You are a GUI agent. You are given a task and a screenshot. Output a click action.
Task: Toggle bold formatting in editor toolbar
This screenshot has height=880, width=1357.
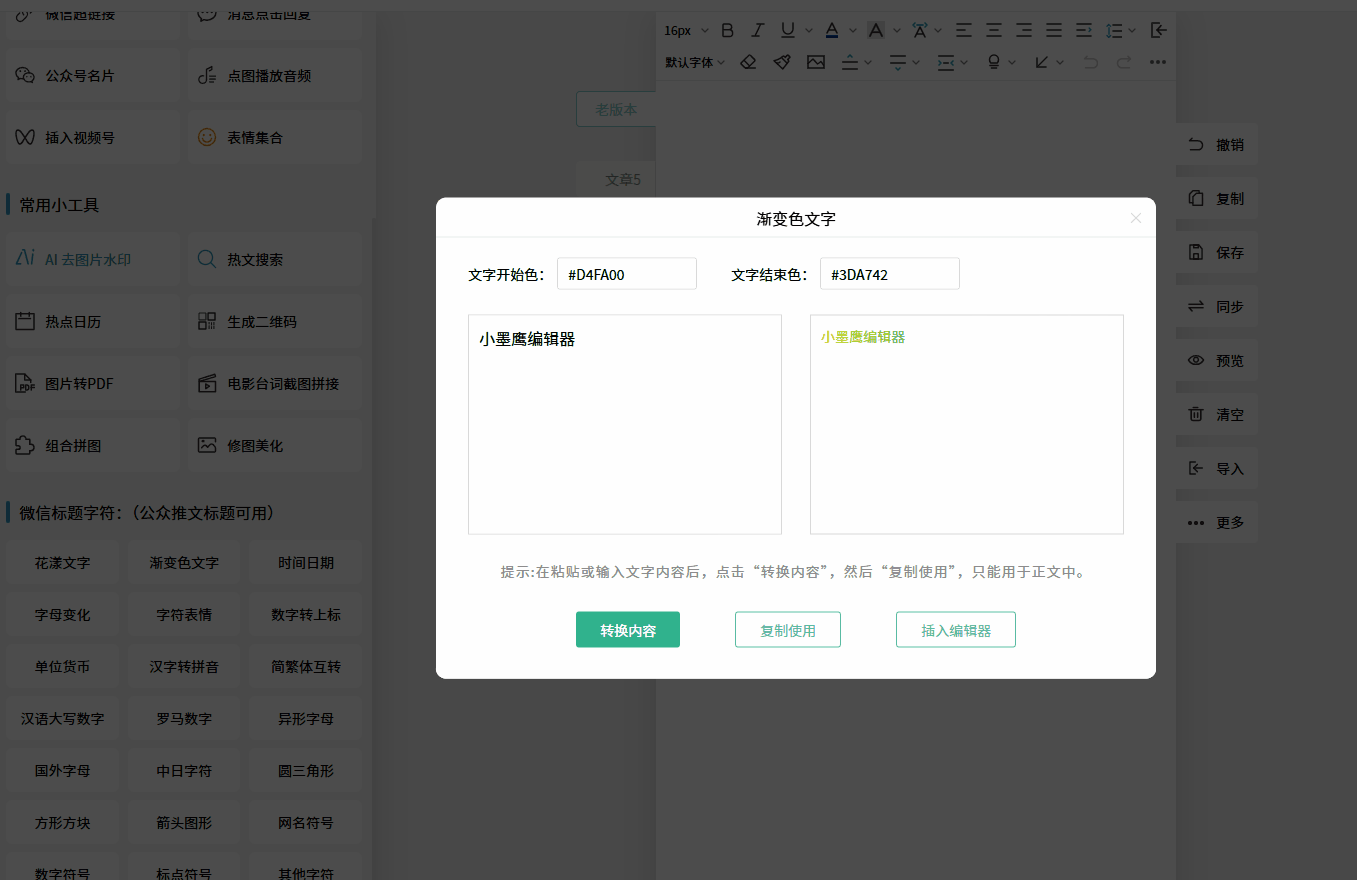click(727, 30)
